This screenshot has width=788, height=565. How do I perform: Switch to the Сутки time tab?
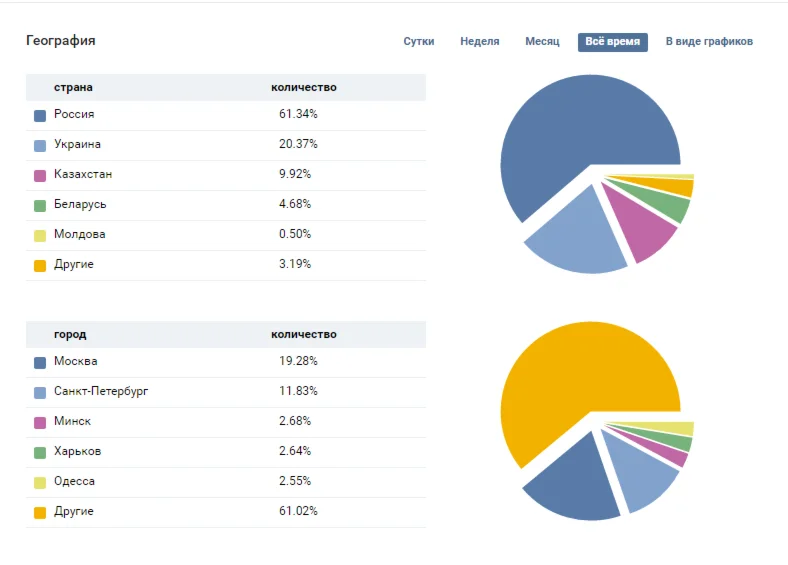point(419,42)
